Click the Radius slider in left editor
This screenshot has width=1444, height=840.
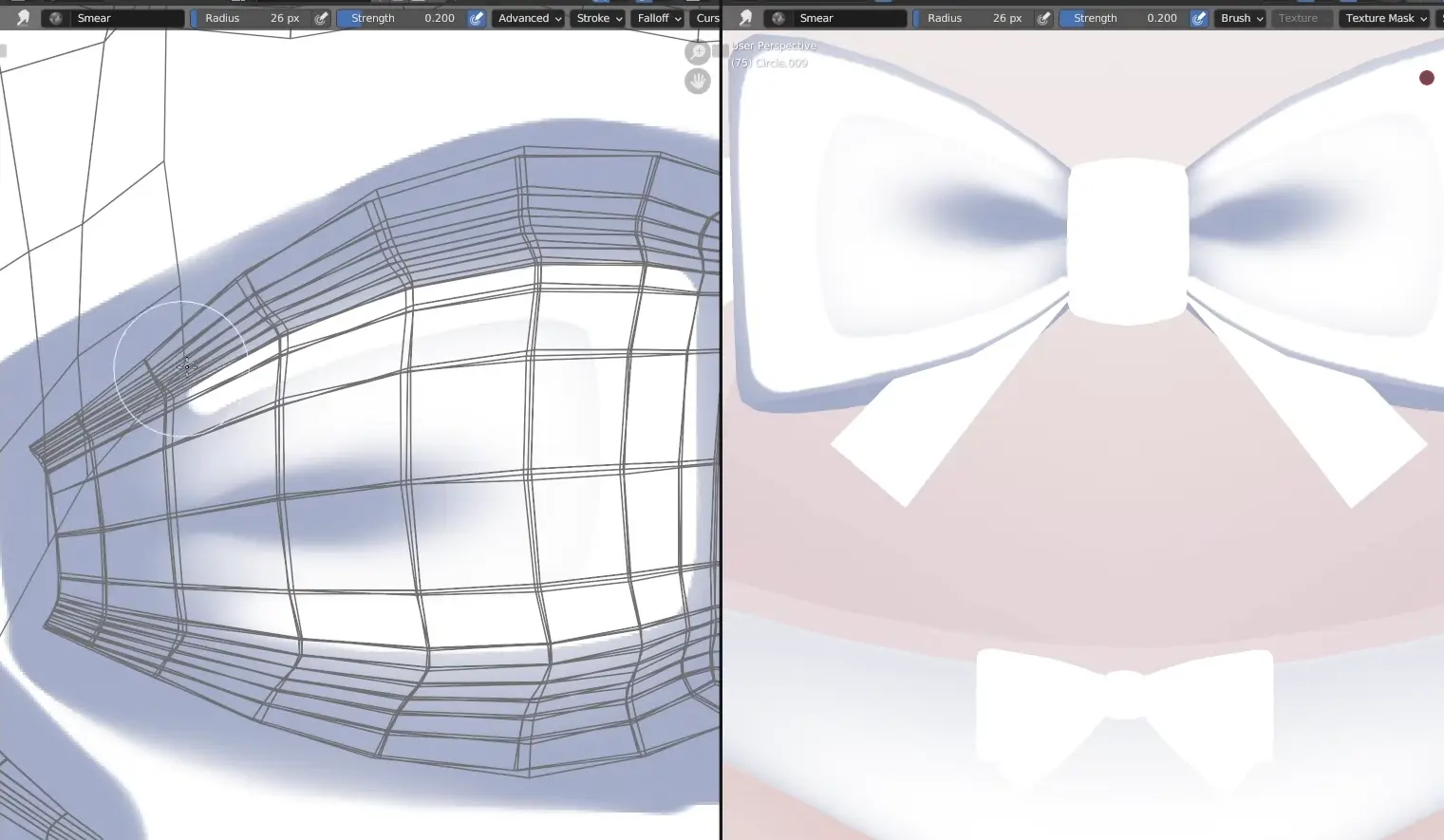pyautogui.click(x=251, y=18)
